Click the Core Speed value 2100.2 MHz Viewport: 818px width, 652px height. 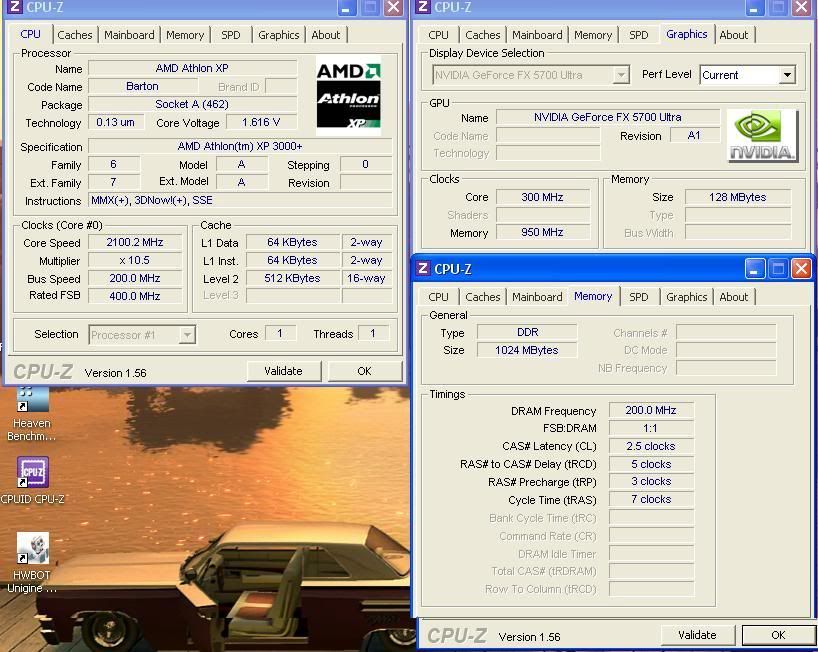(x=135, y=243)
